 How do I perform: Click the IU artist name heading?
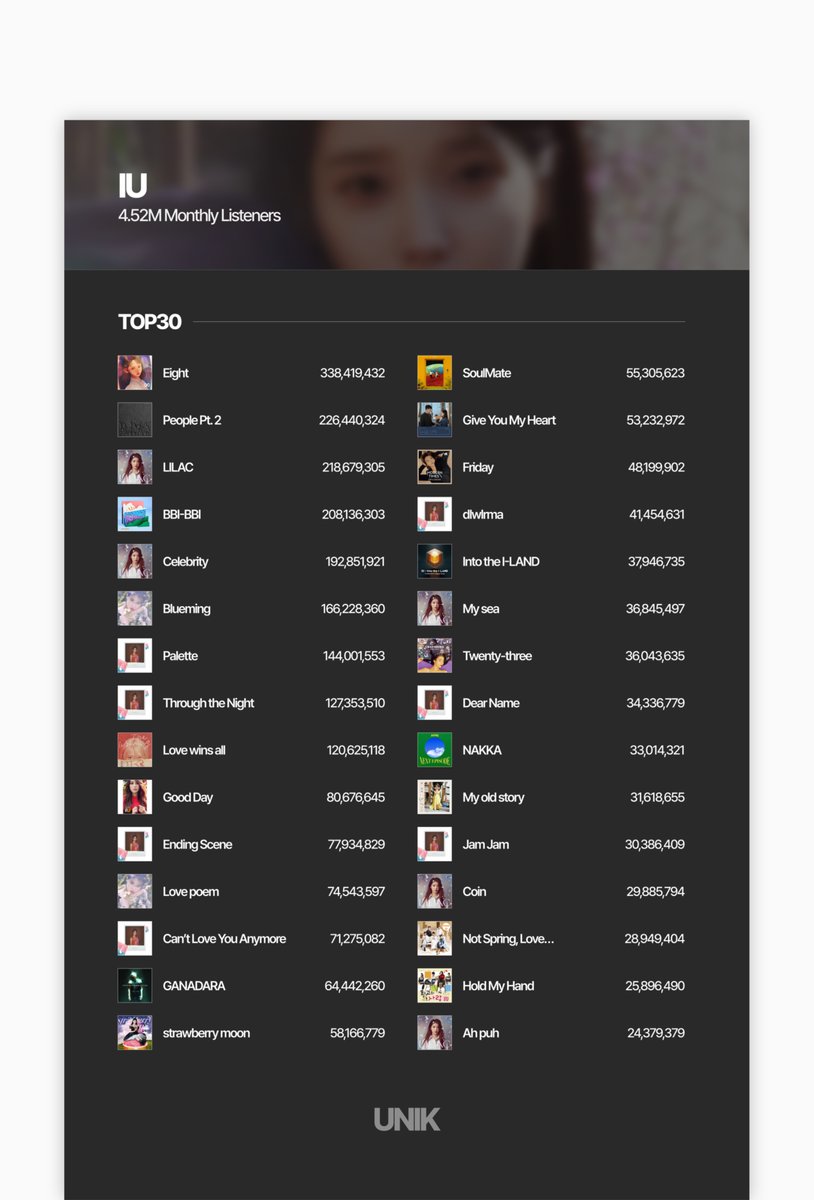[x=132, y=185]
